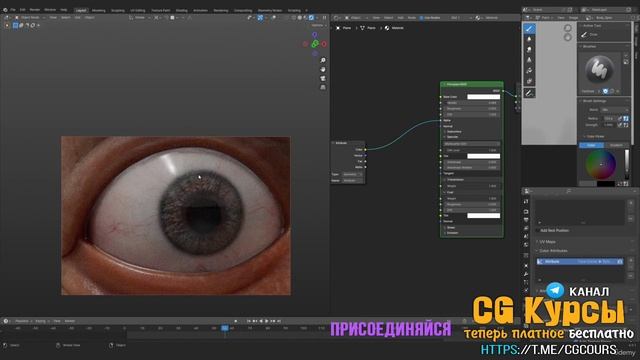The image size is (640, 360).
Task: Click the blue Z axis on navigation gizmo
Action: (x=315, y=35)
